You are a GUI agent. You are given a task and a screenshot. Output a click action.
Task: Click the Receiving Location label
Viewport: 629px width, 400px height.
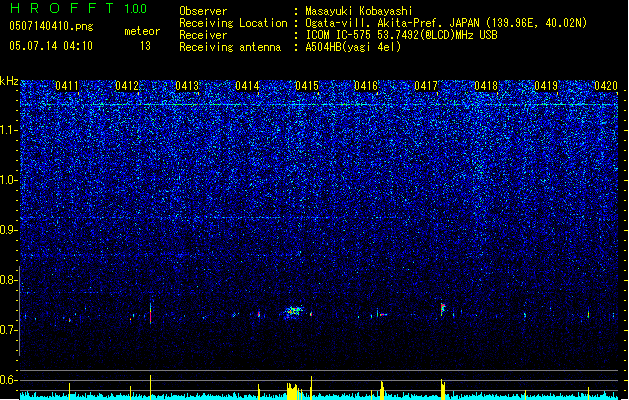233,23
